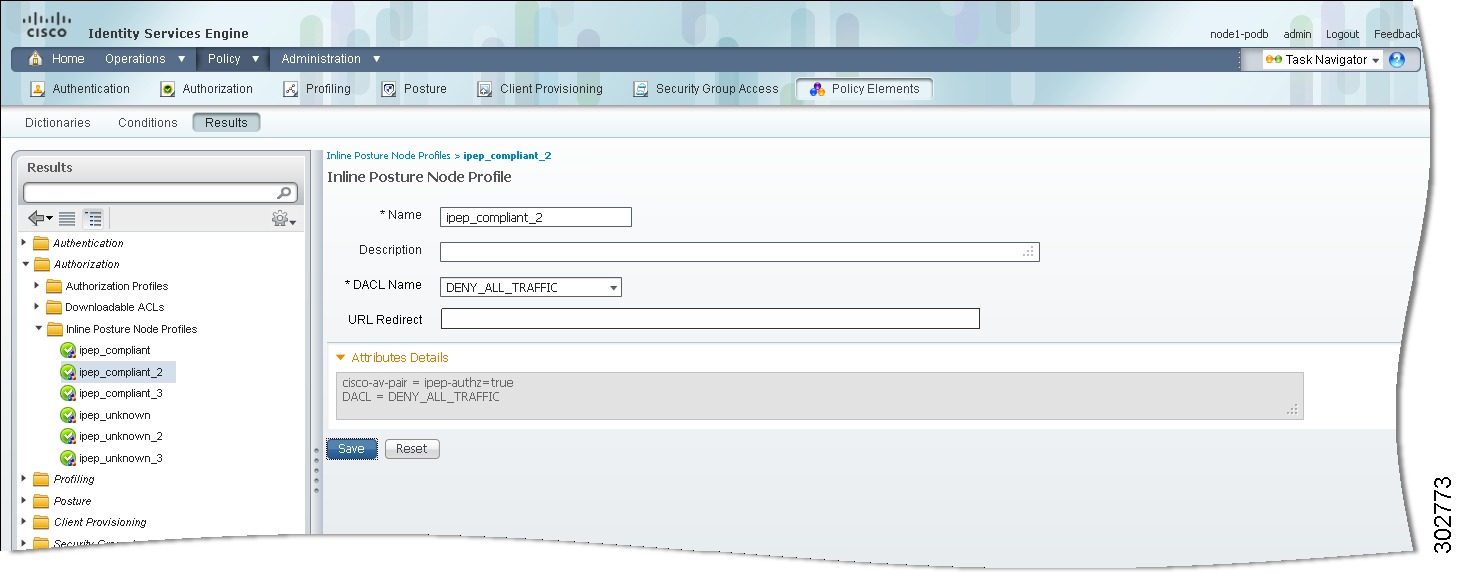Switch to the Dictionaries tab
This screenshot has height=573, width=1467.
pos(58,123)
